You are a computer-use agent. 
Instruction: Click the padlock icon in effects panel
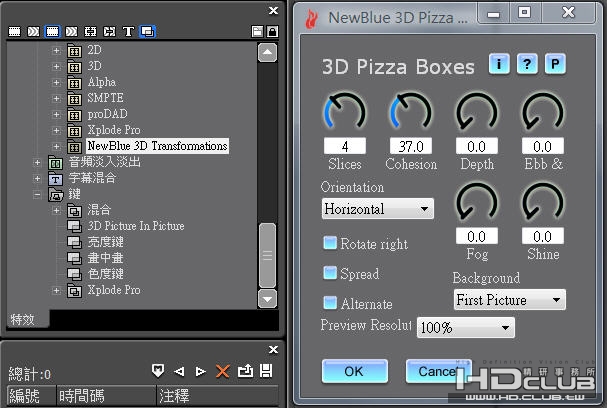point(273,31)
